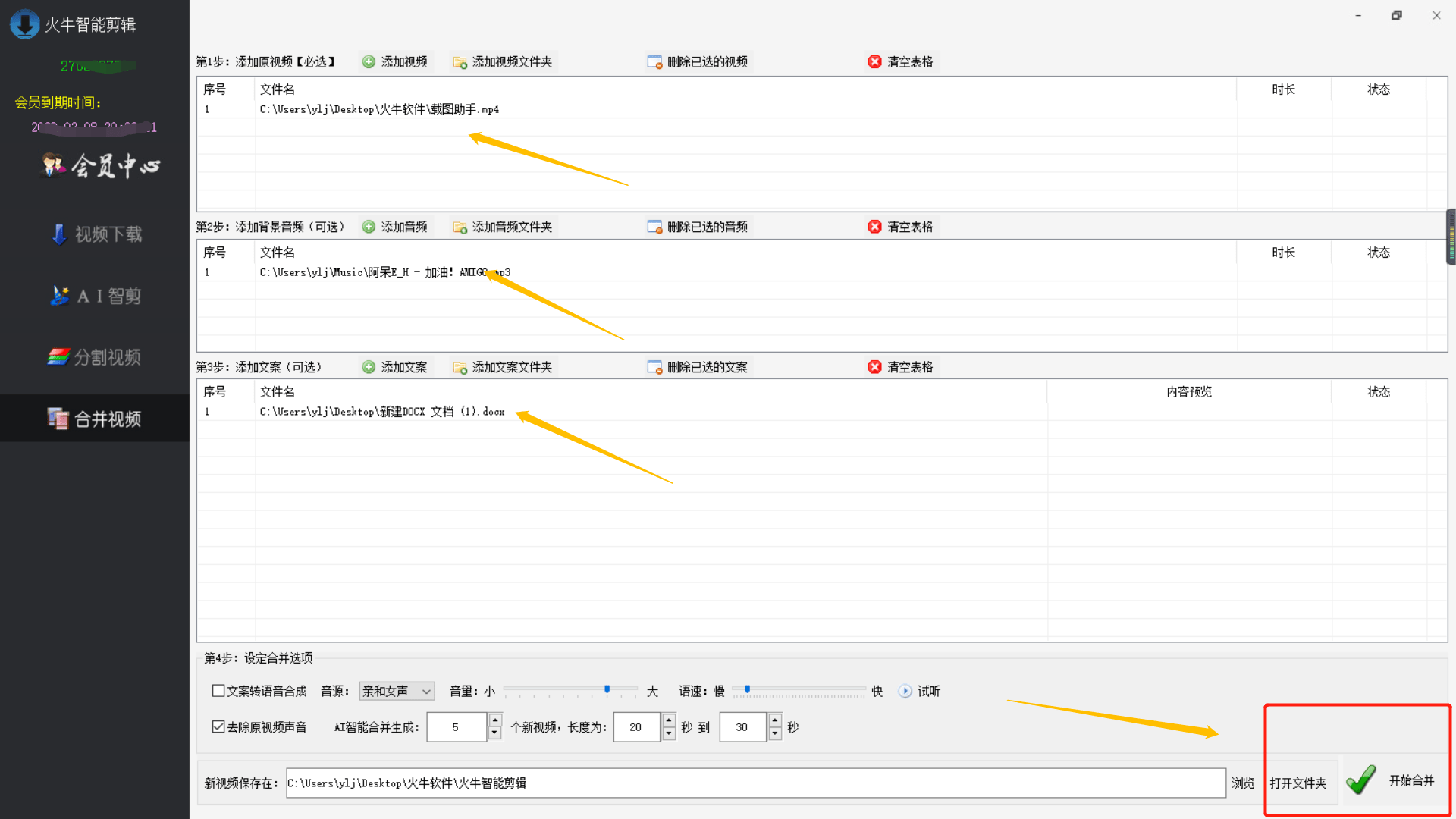Select 合并视频 sidebar section
Viewport: 1456px width, 819px height.
(x=95, y=419)
